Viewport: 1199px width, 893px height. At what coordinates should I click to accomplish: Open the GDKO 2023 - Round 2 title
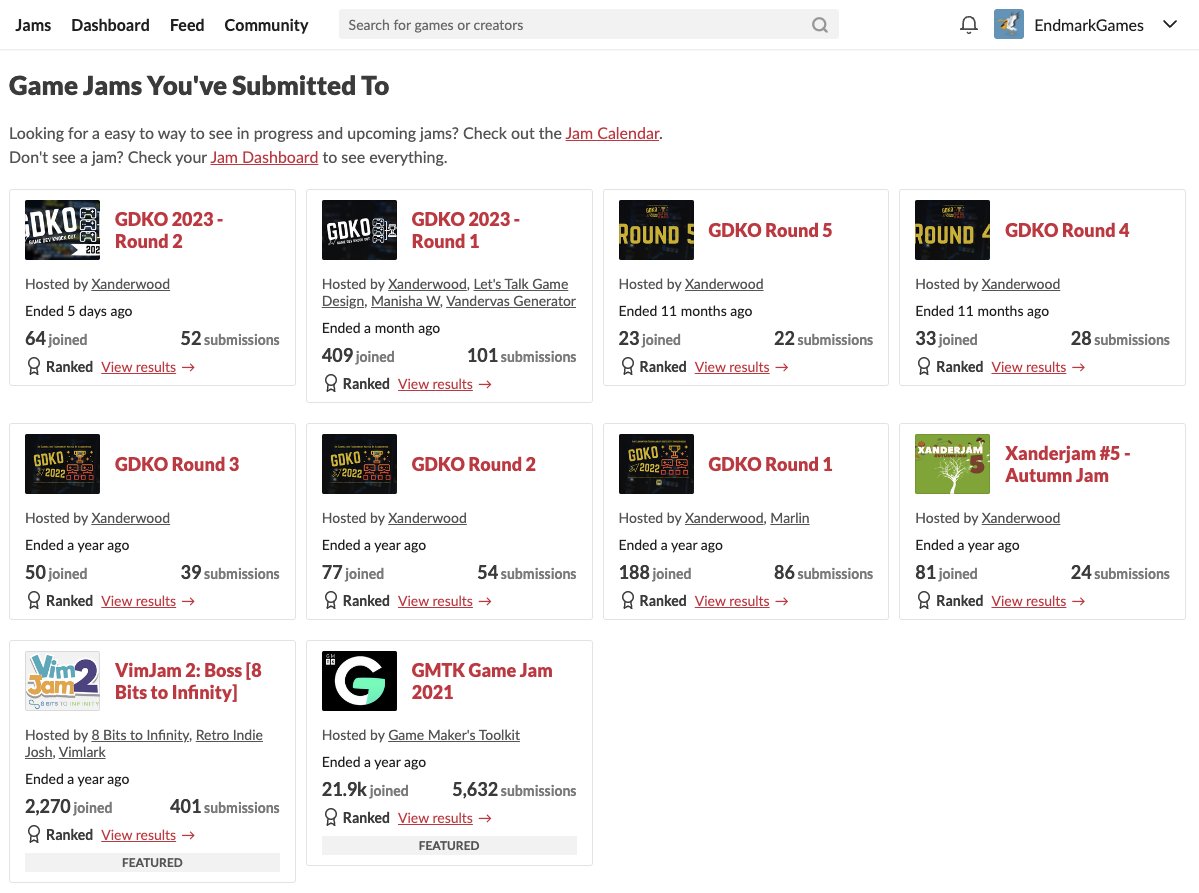(169, 230)
